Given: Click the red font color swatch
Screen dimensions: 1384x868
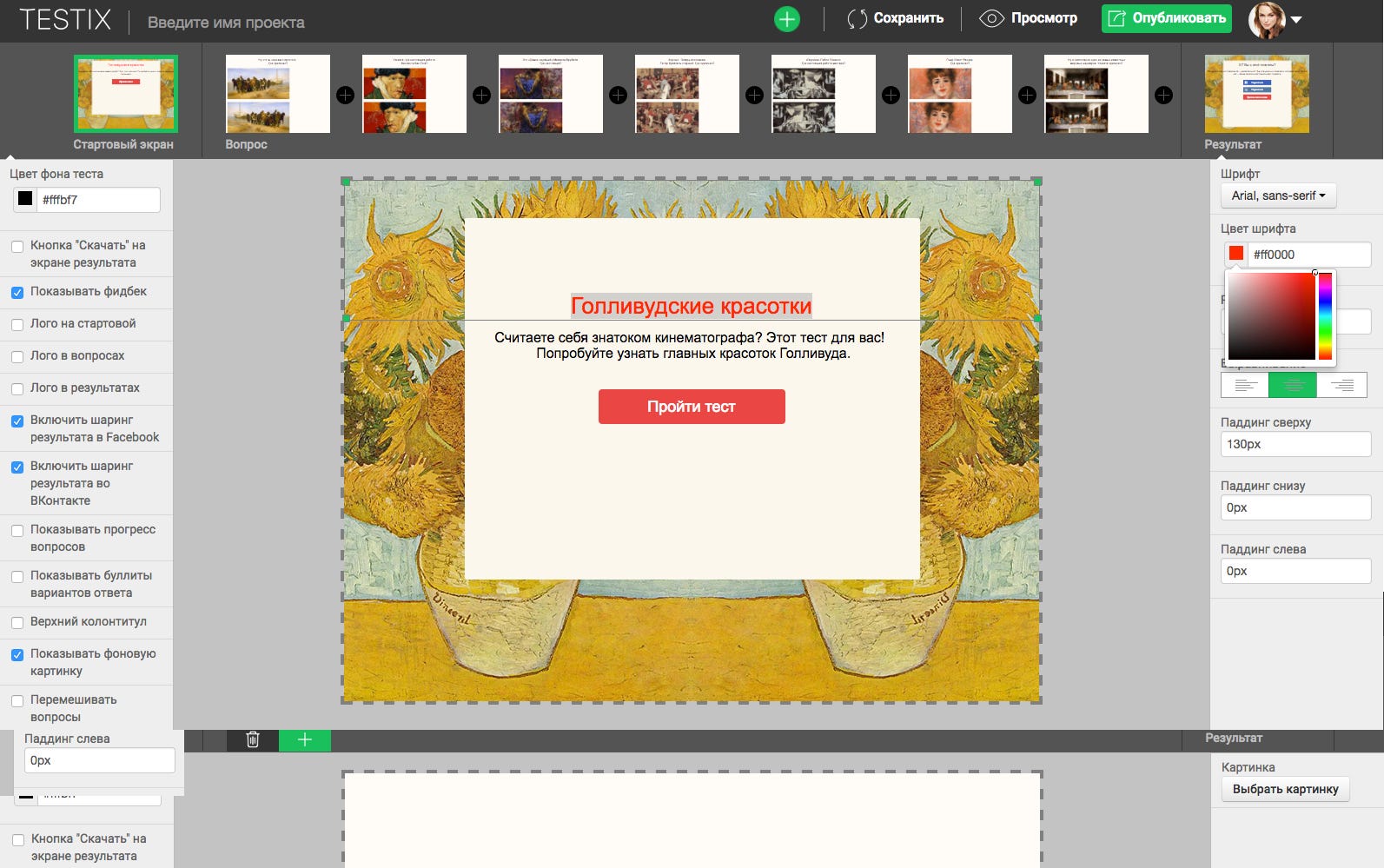Looking at the screenshot, I should (1236, 254).
